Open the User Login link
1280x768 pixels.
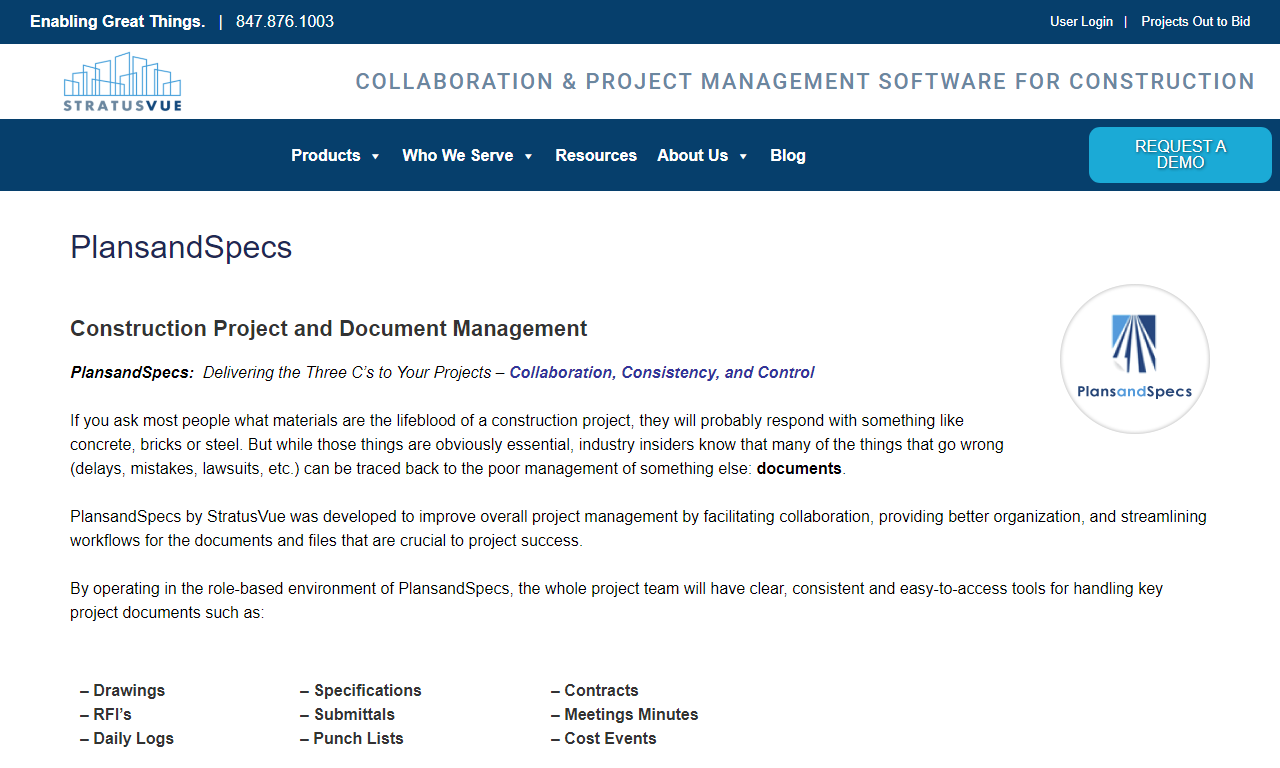coord(1081,21)
